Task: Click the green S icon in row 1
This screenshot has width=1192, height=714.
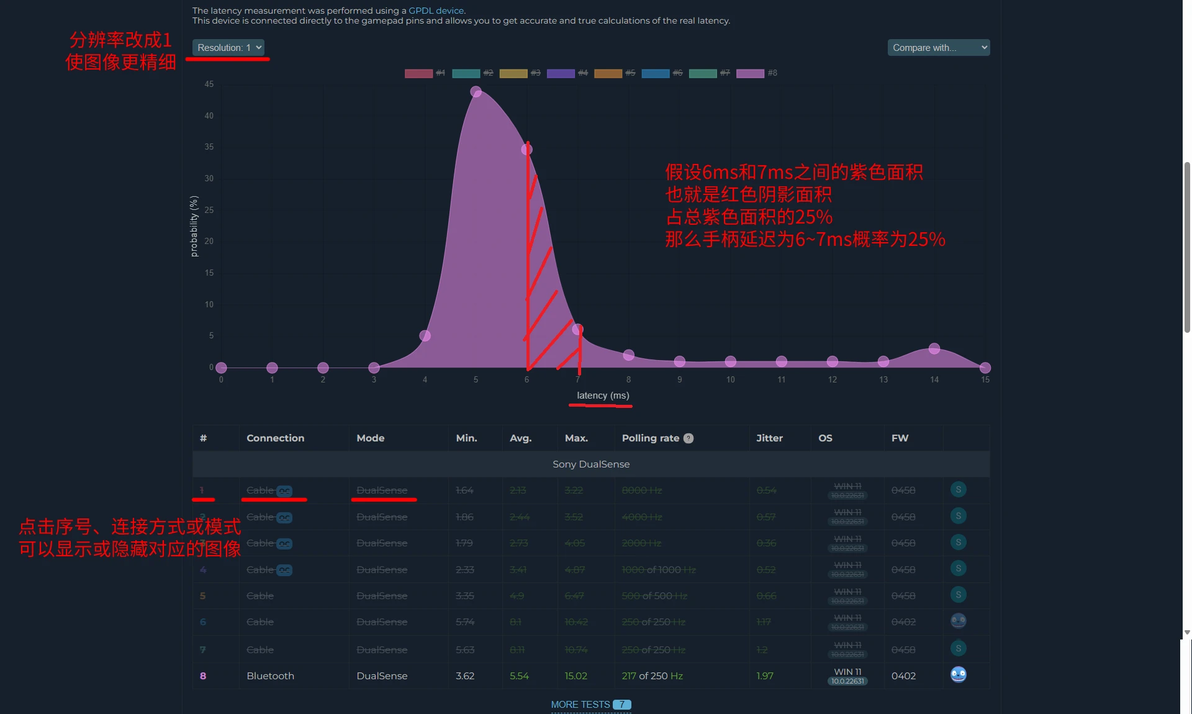Action: point(958,490)
